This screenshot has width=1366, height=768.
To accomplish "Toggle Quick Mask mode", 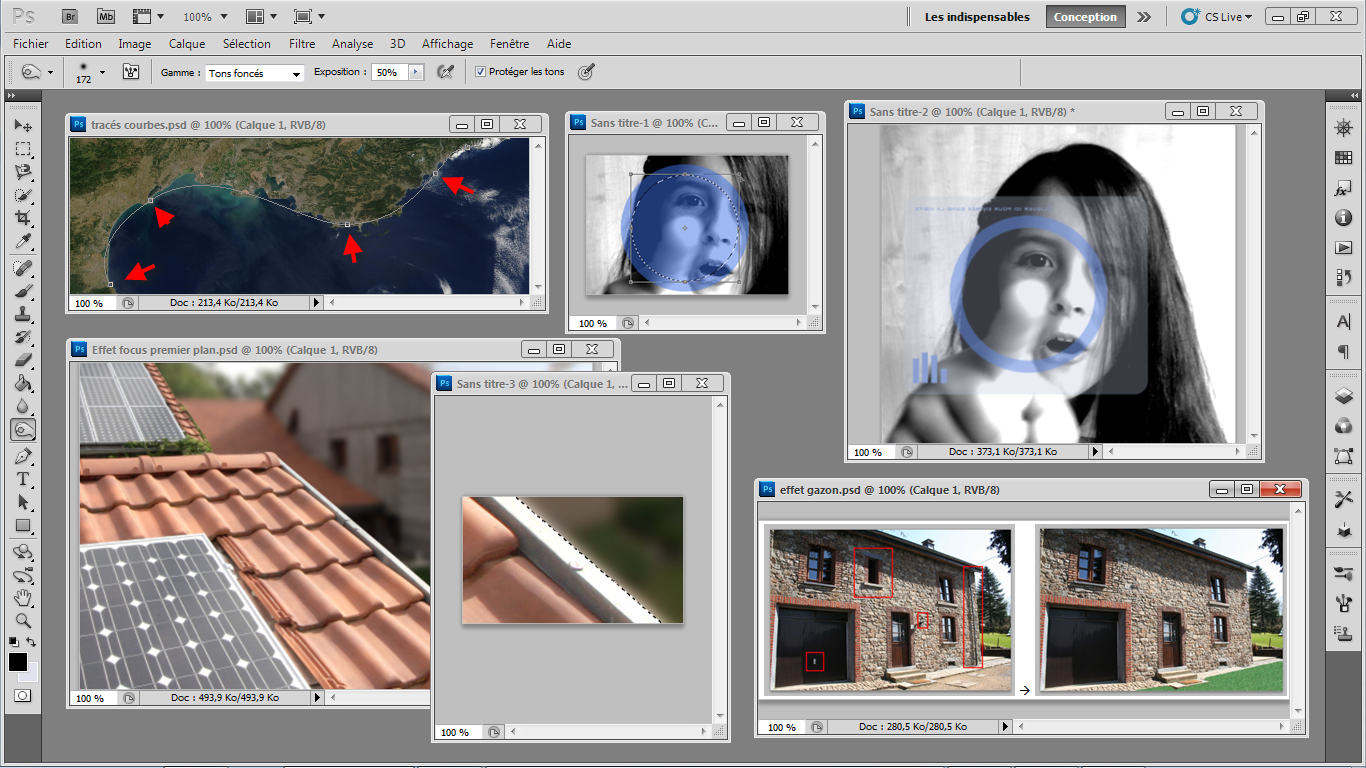I will click(x=23, y=695).
